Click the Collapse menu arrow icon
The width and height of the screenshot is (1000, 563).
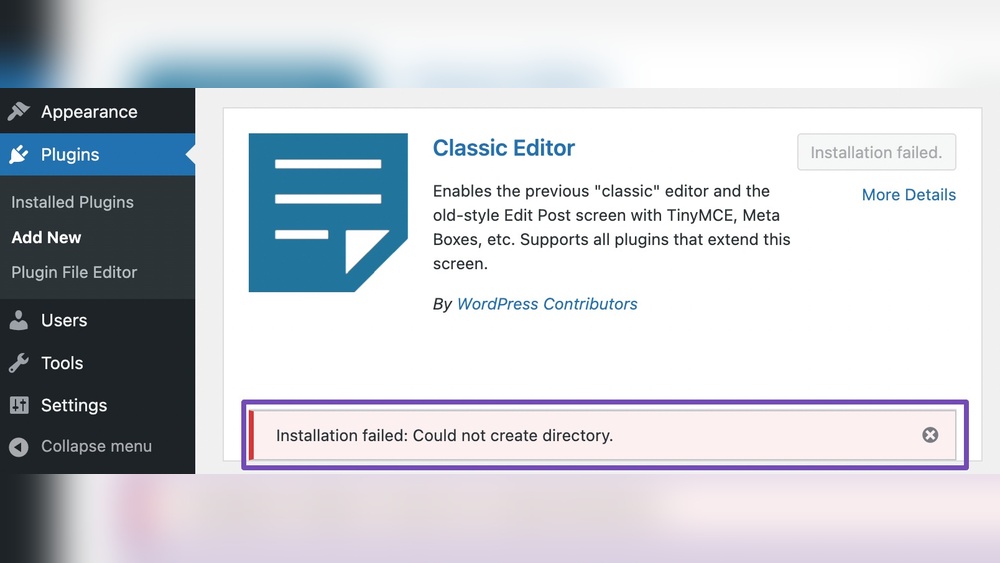click(19, 446)
